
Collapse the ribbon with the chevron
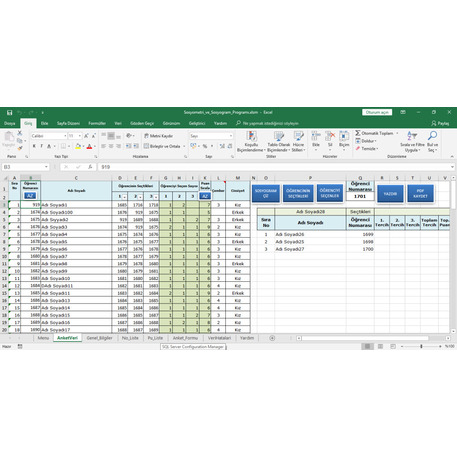point(452,156)
